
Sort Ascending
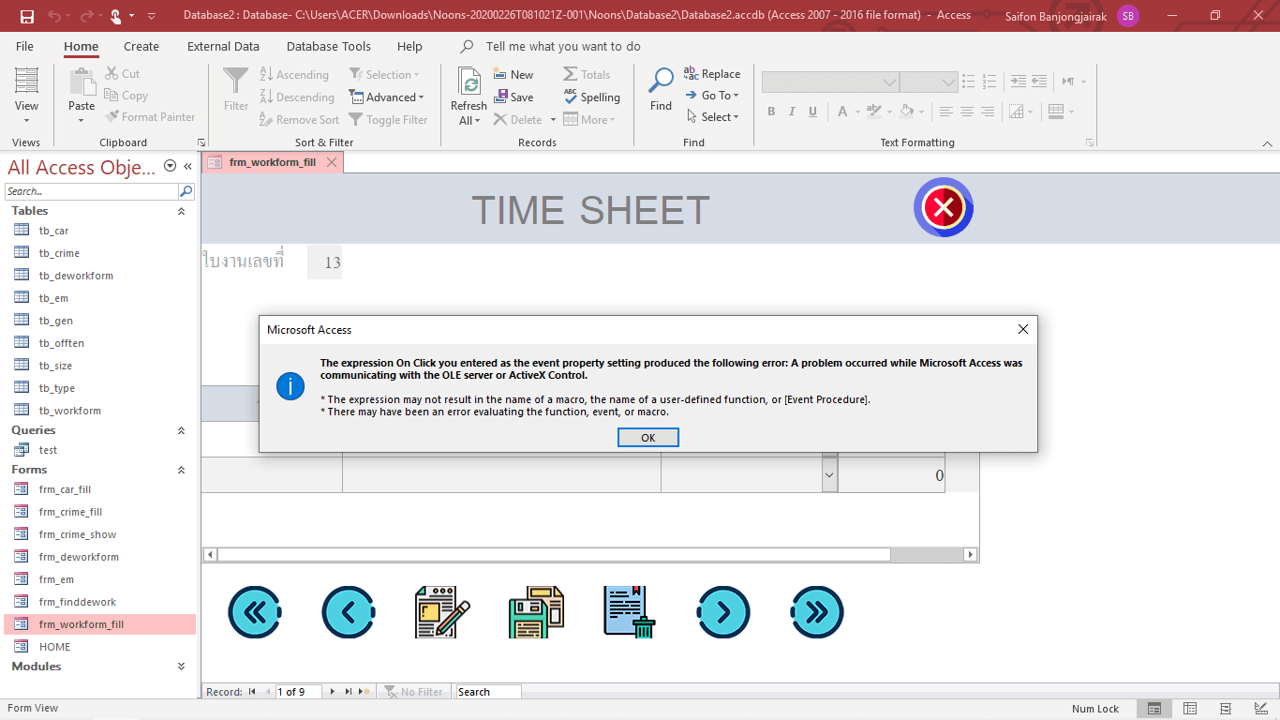(x=294, y=75)
